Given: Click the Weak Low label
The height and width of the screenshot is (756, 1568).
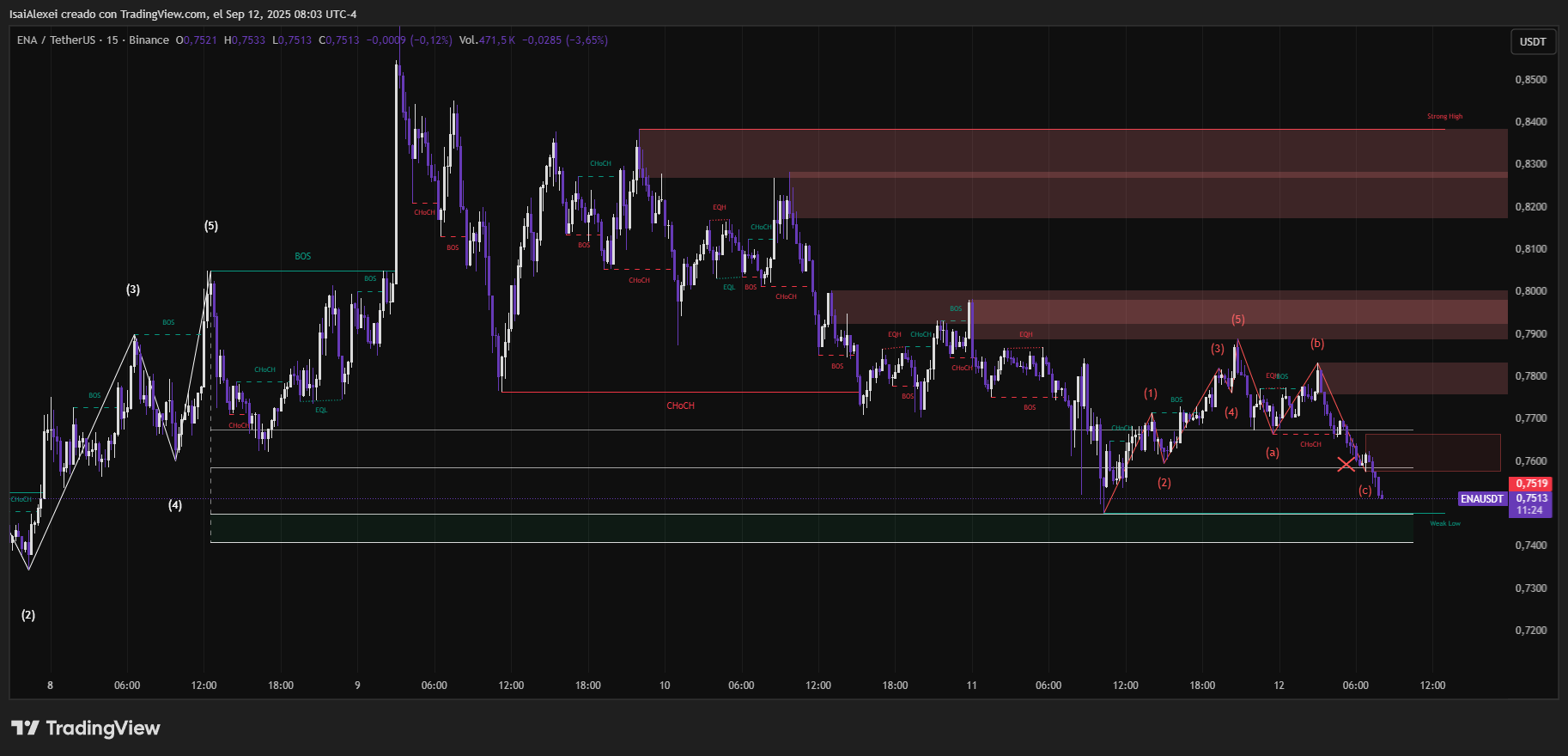Looking at the screenshot, I should pos(1444,523).
